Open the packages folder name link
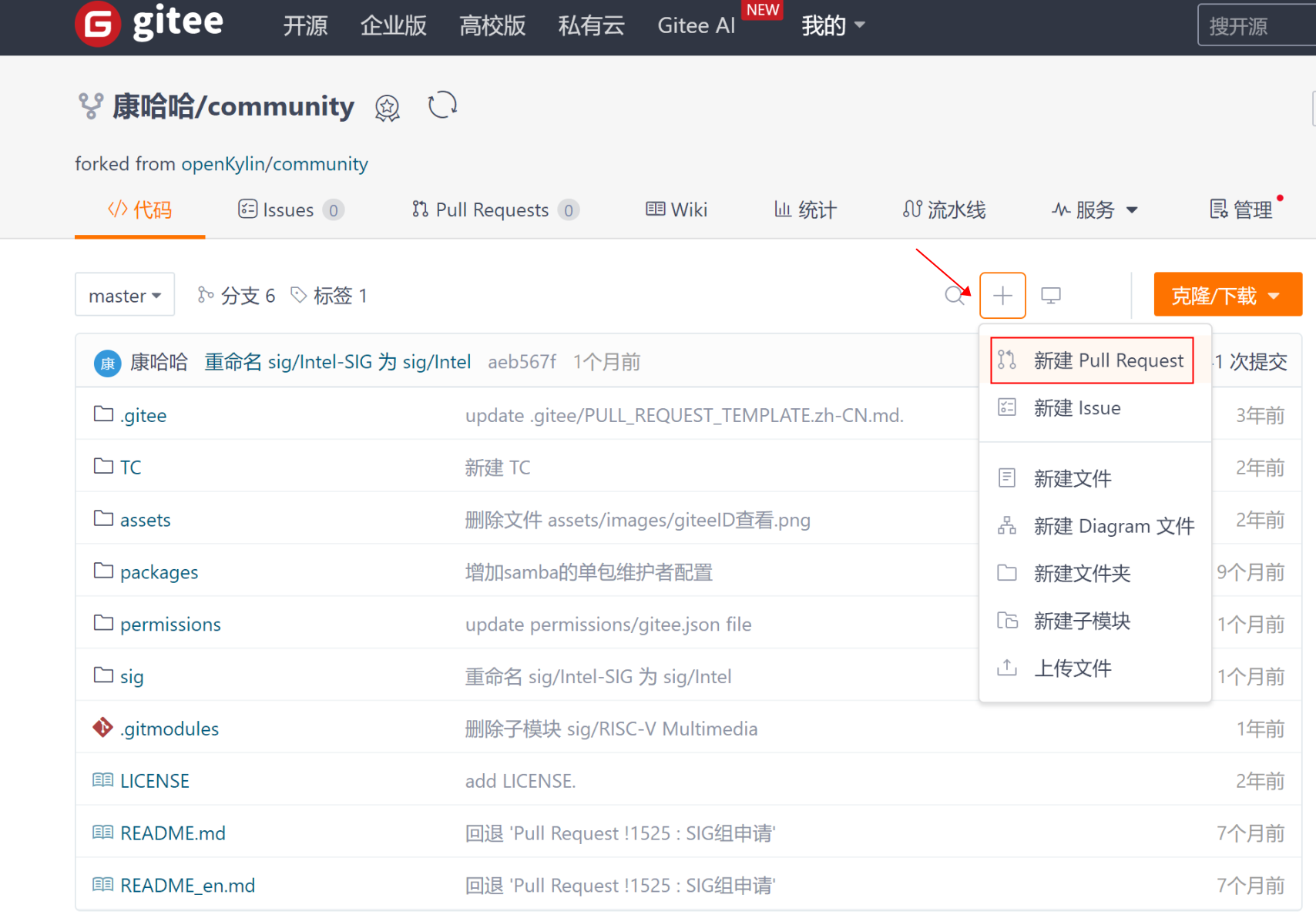The image size is (1316, 918). click(159, 571)
